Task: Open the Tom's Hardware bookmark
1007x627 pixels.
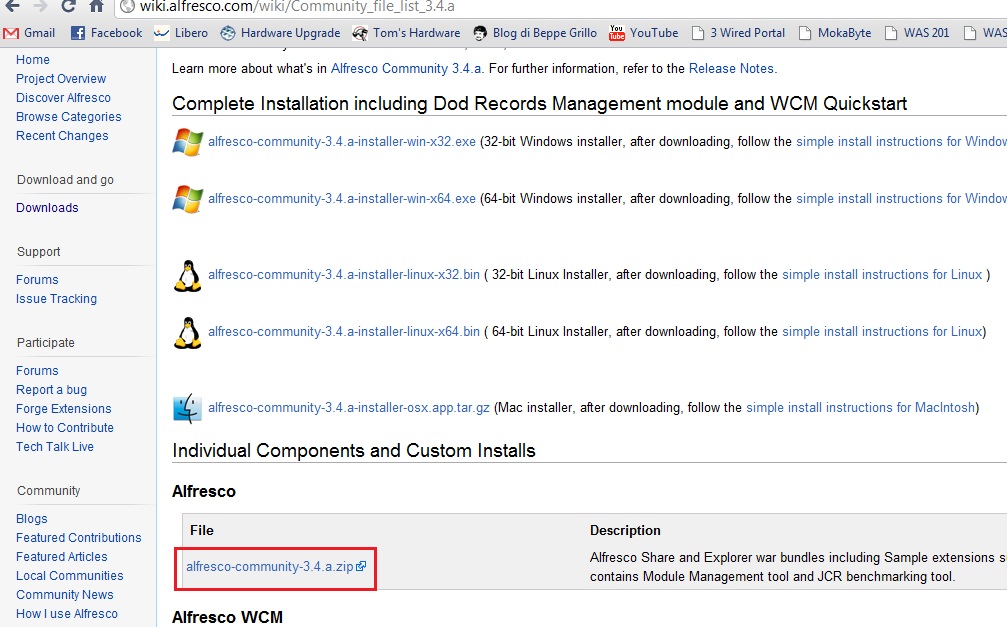Action: [x=406, y=33]
